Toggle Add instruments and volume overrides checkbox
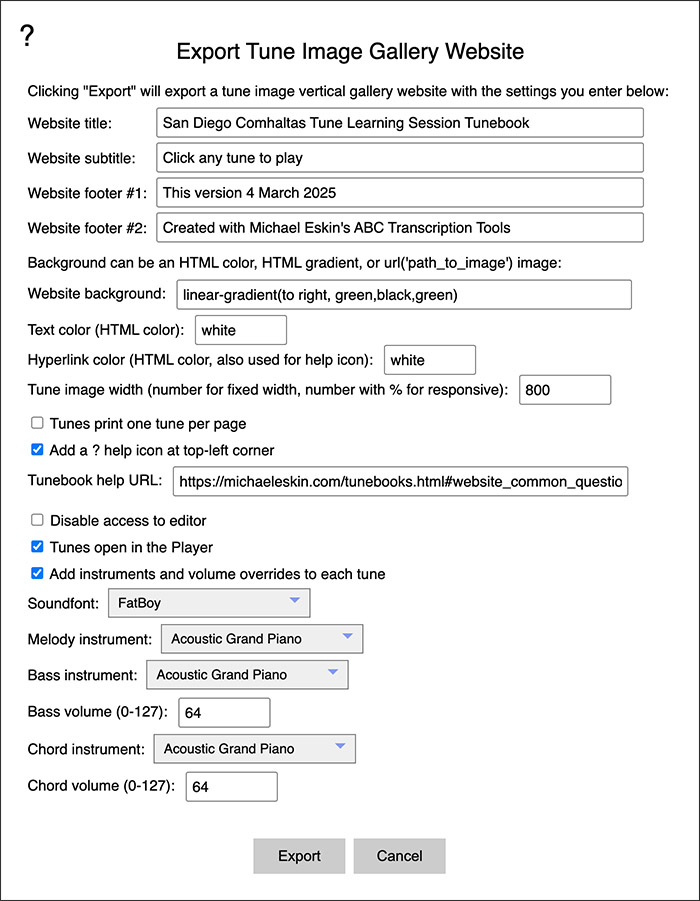The height and width of the screenshot is (901, 700). point(37,573)
